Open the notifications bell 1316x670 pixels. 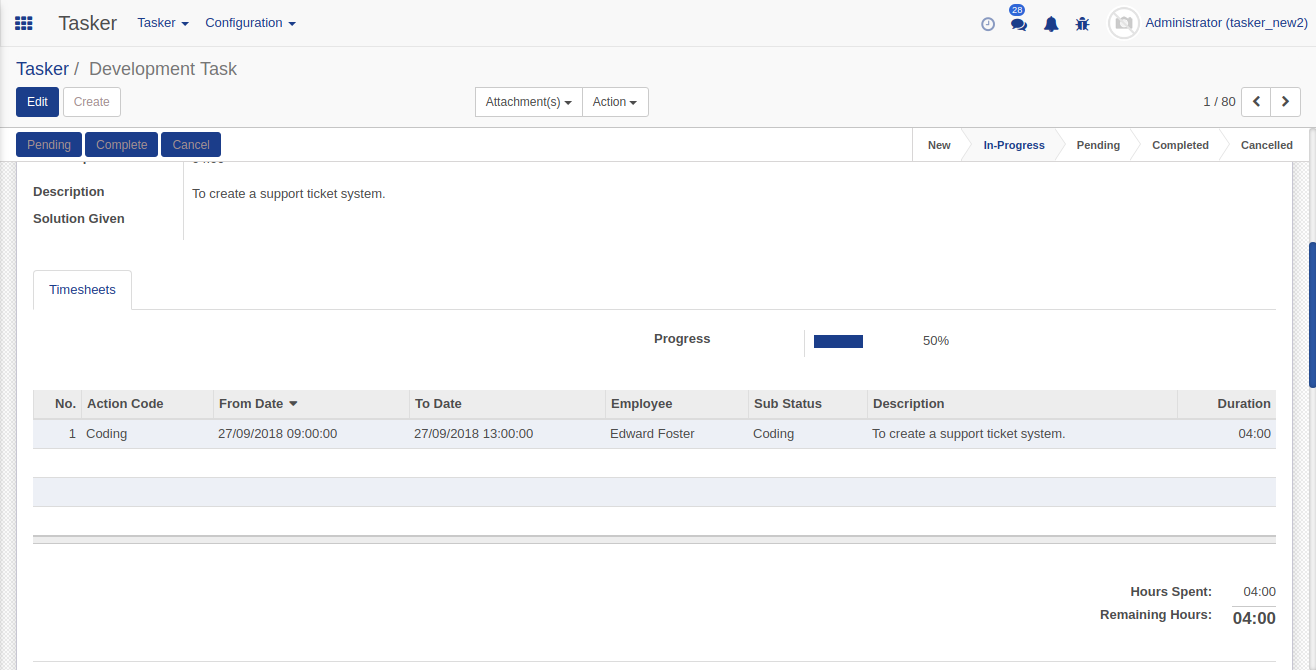coord(1051,24)
